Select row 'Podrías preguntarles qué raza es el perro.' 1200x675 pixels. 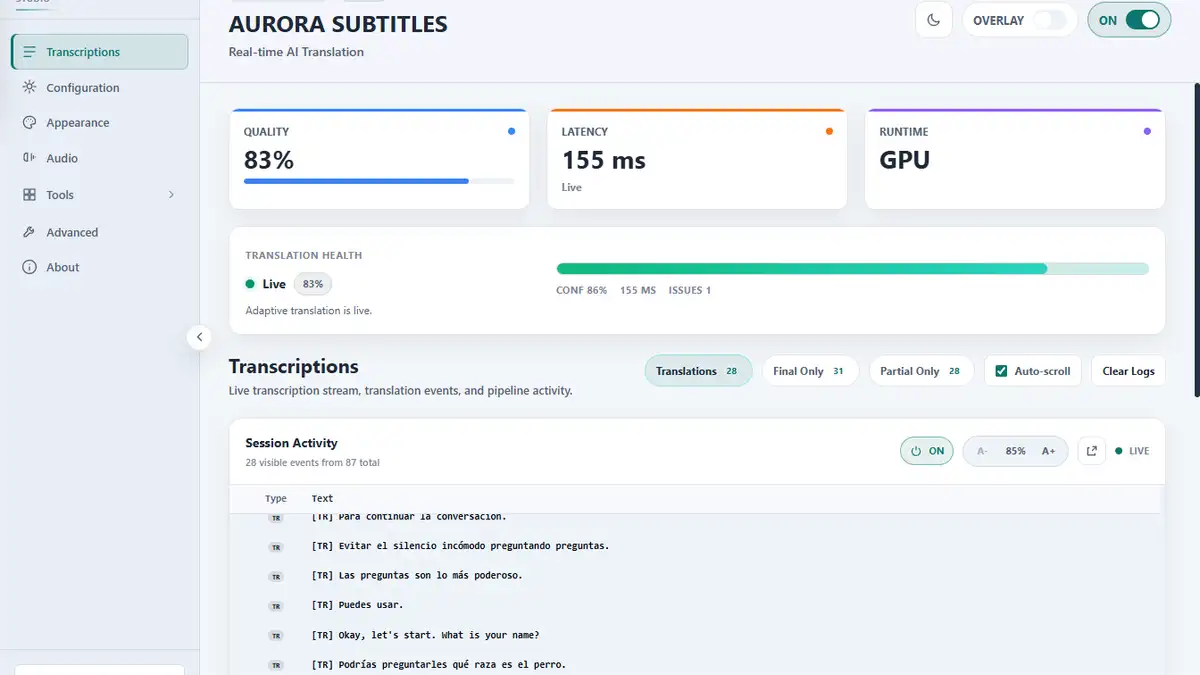coord(697,665)
